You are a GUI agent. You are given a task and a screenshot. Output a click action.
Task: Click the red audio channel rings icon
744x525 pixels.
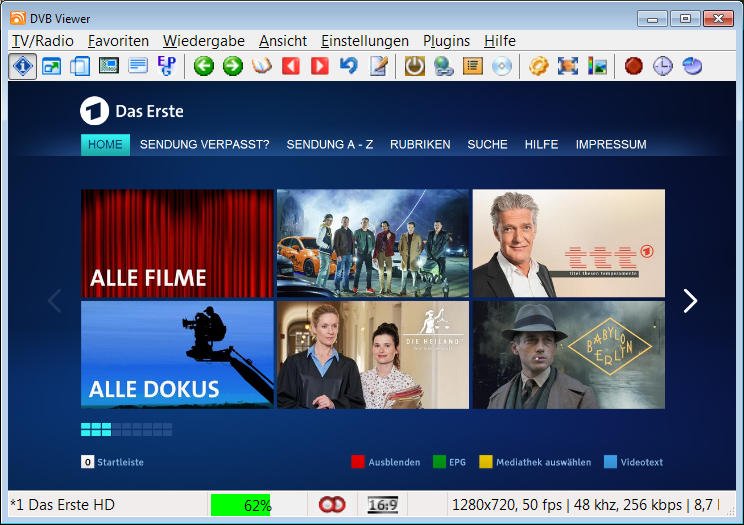(332, 505)
